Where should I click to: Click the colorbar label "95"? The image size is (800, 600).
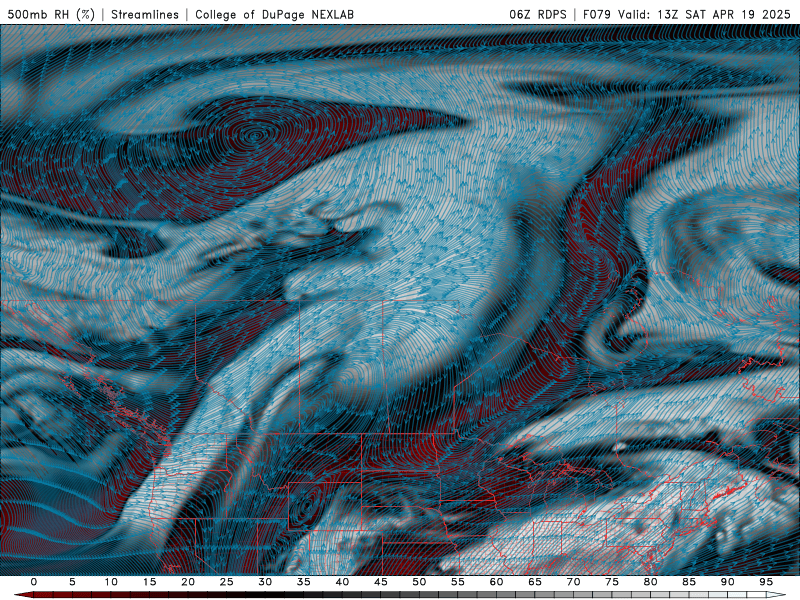(x=766, y=582)
